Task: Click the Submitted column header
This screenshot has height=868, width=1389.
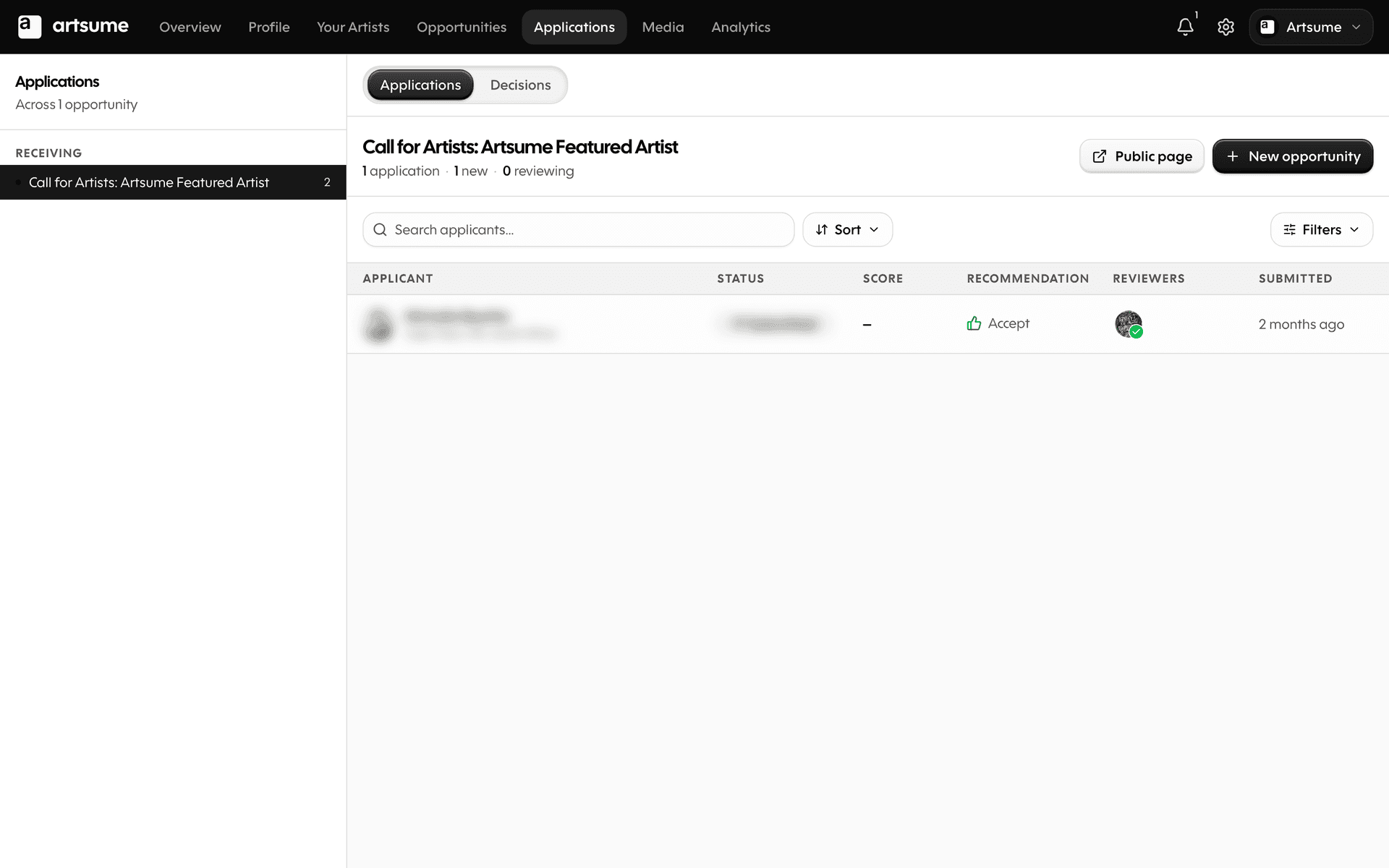Action: pos(1295,278)
